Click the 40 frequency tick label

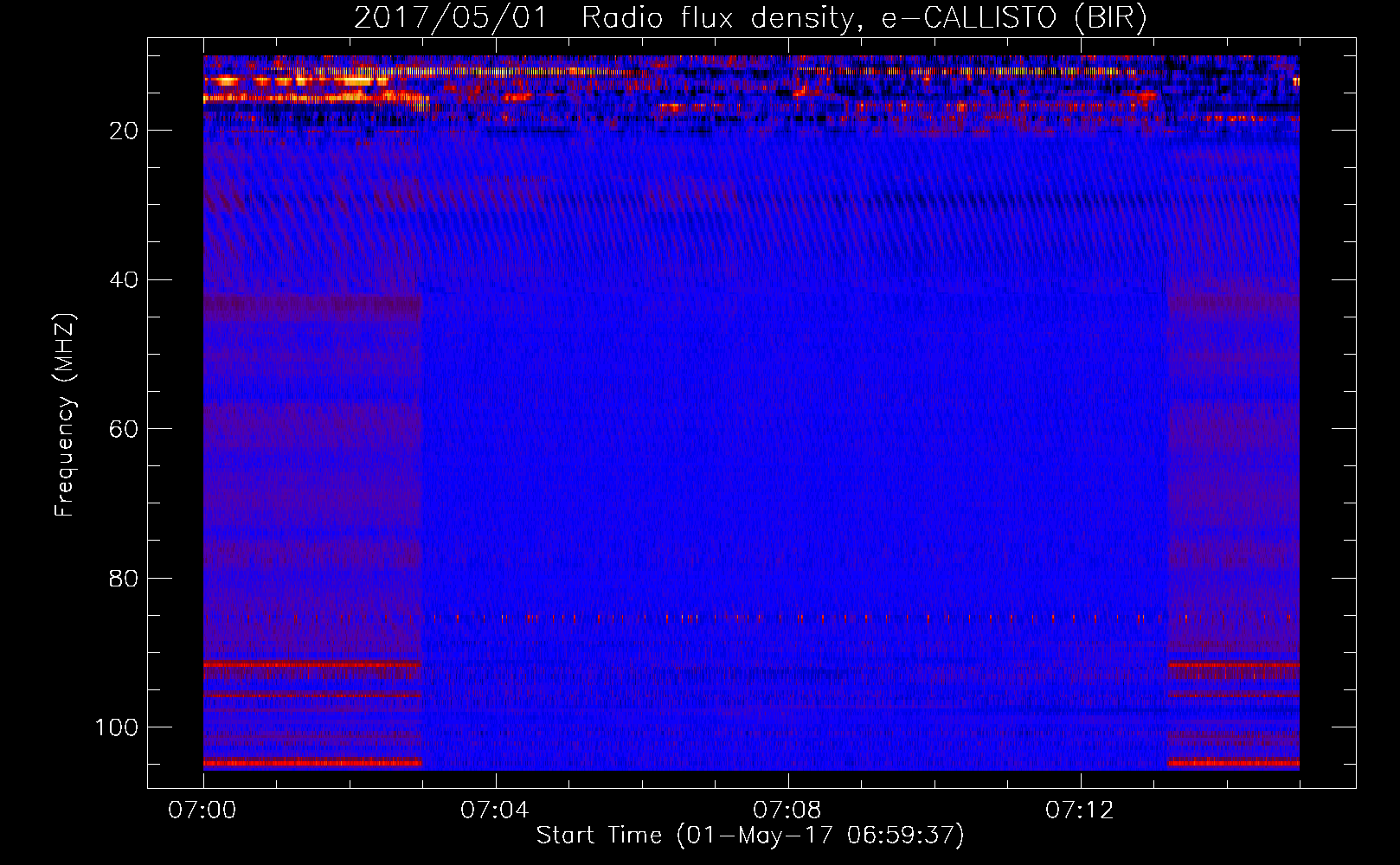click(x=124, y=280)
